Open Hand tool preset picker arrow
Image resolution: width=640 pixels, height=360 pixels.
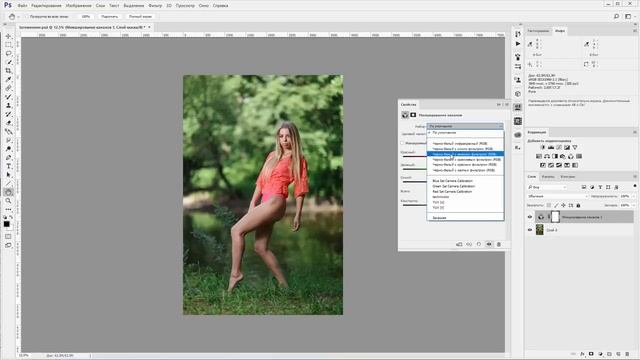[x=19, y=17]
